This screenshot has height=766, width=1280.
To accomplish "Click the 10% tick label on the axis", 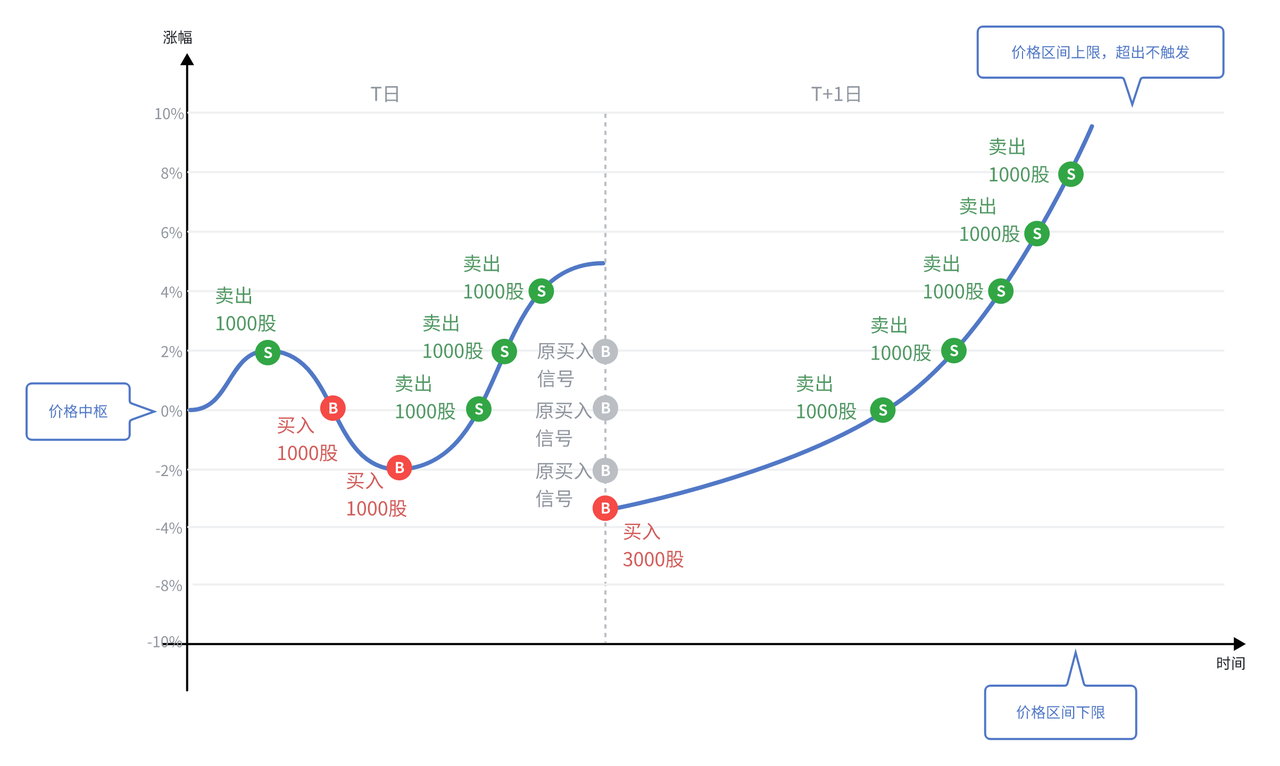I will pos(168,114).
